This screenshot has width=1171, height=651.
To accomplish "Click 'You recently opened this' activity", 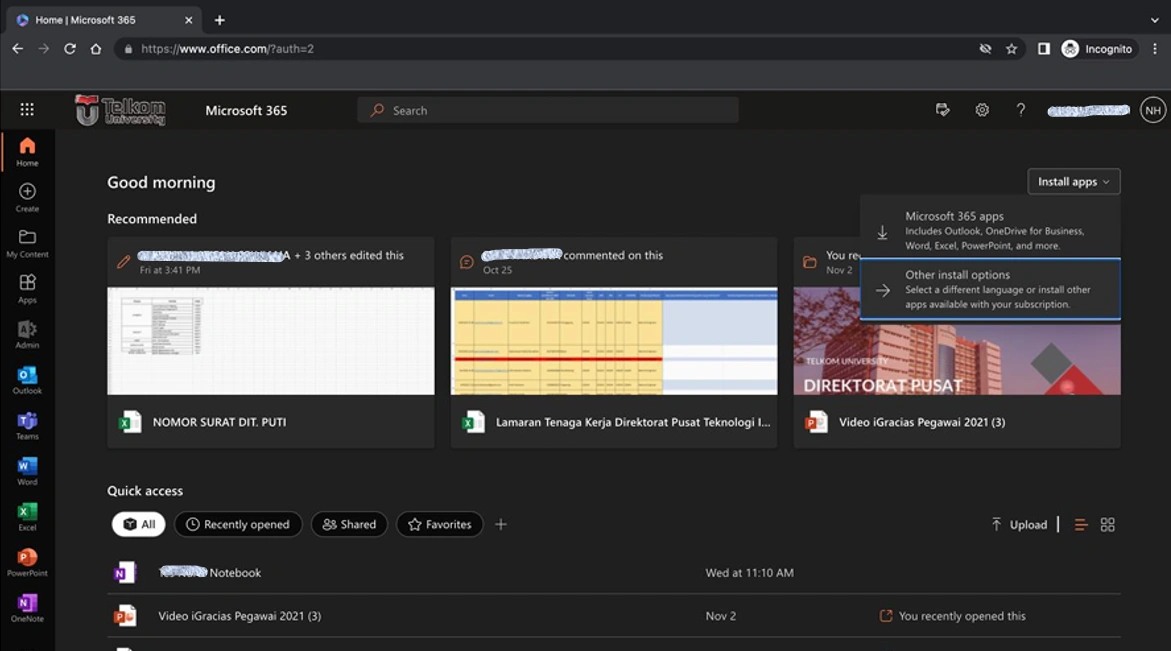I will 953,616.
